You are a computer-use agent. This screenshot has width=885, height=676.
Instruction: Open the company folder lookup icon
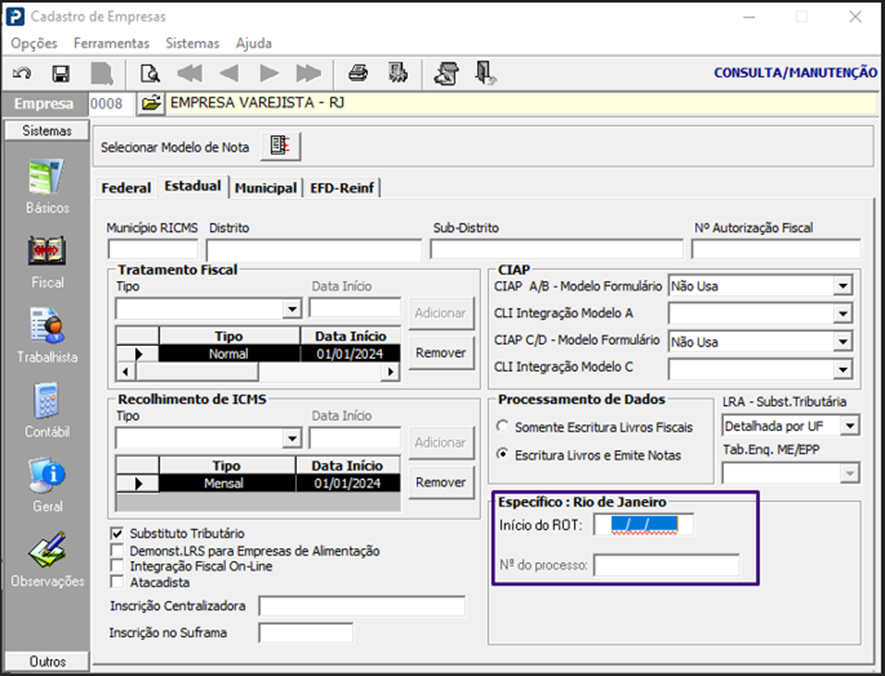[x=150, y=103]
